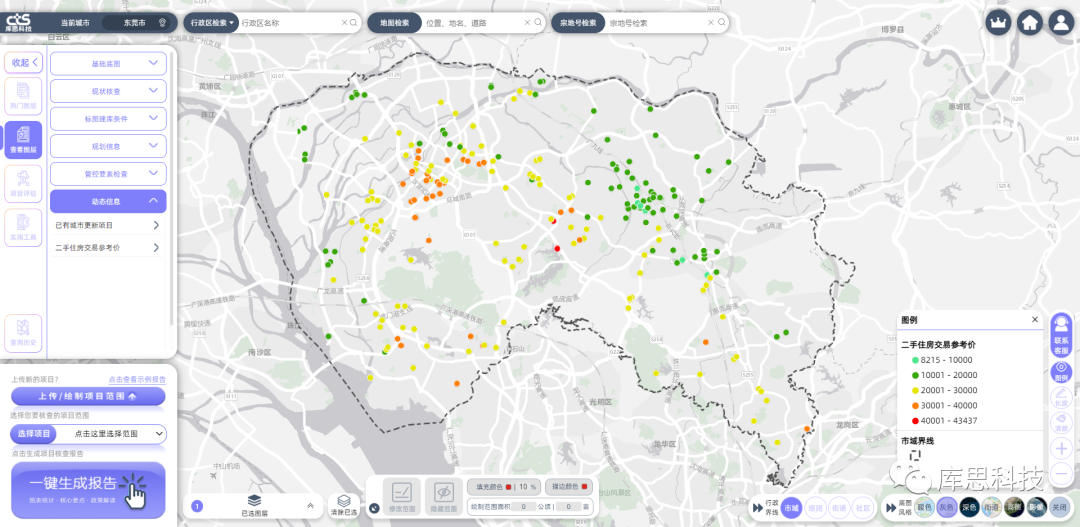Open the crown VIP membership icon
Image resolution: width=1080 pixels, height=527 pixels.
pos(997,23)
